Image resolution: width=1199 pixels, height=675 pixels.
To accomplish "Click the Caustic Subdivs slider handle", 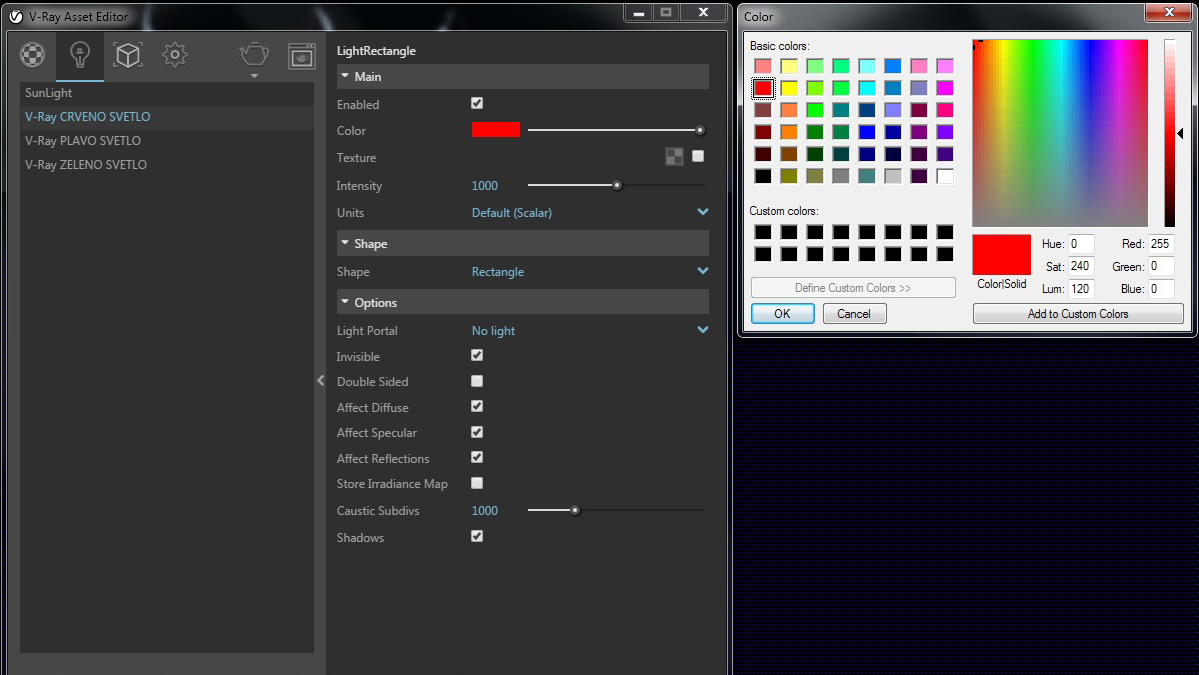I will [x=575, y=510].
